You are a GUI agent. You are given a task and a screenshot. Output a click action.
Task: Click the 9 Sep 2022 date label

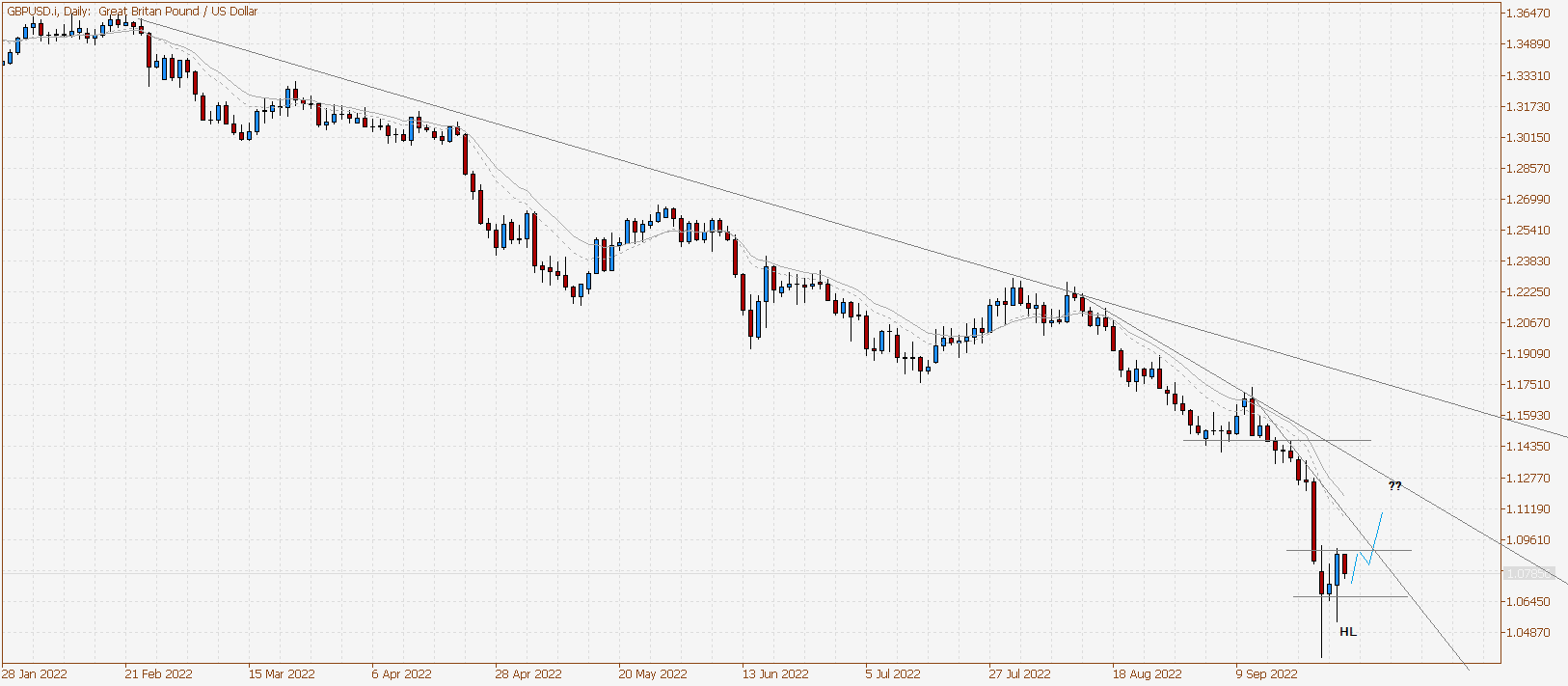1267,674
